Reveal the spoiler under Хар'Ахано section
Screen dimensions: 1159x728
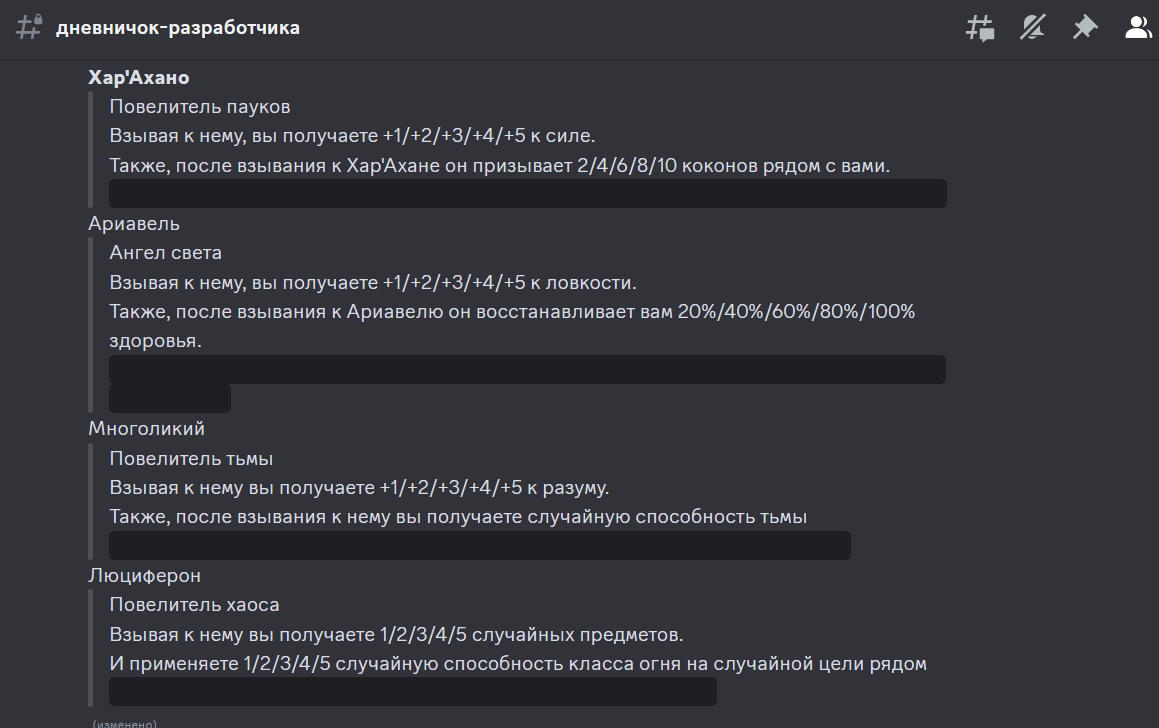[x=527, y=194]
